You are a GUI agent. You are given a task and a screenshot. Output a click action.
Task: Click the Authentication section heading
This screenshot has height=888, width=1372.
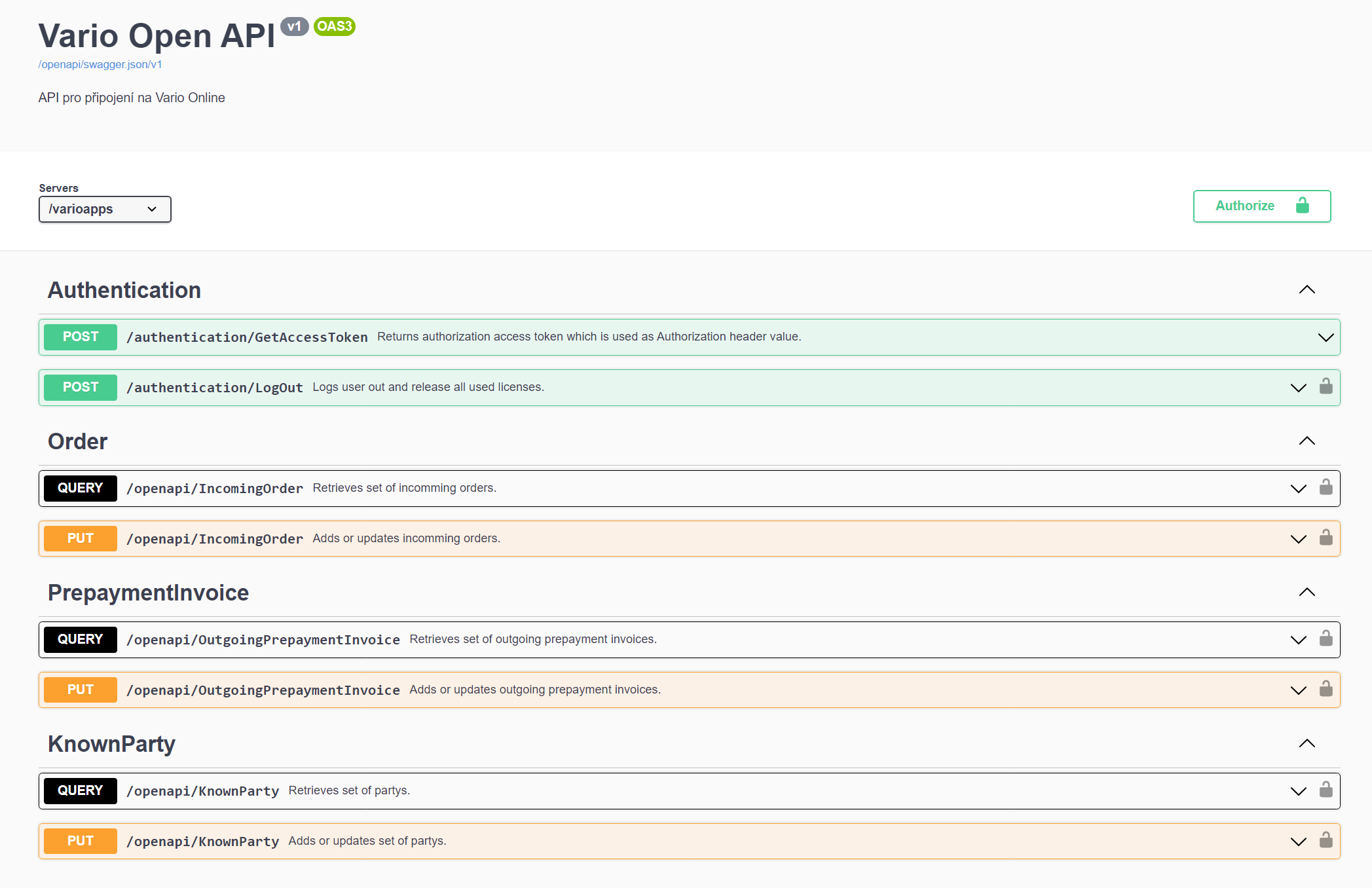point(124,290)
